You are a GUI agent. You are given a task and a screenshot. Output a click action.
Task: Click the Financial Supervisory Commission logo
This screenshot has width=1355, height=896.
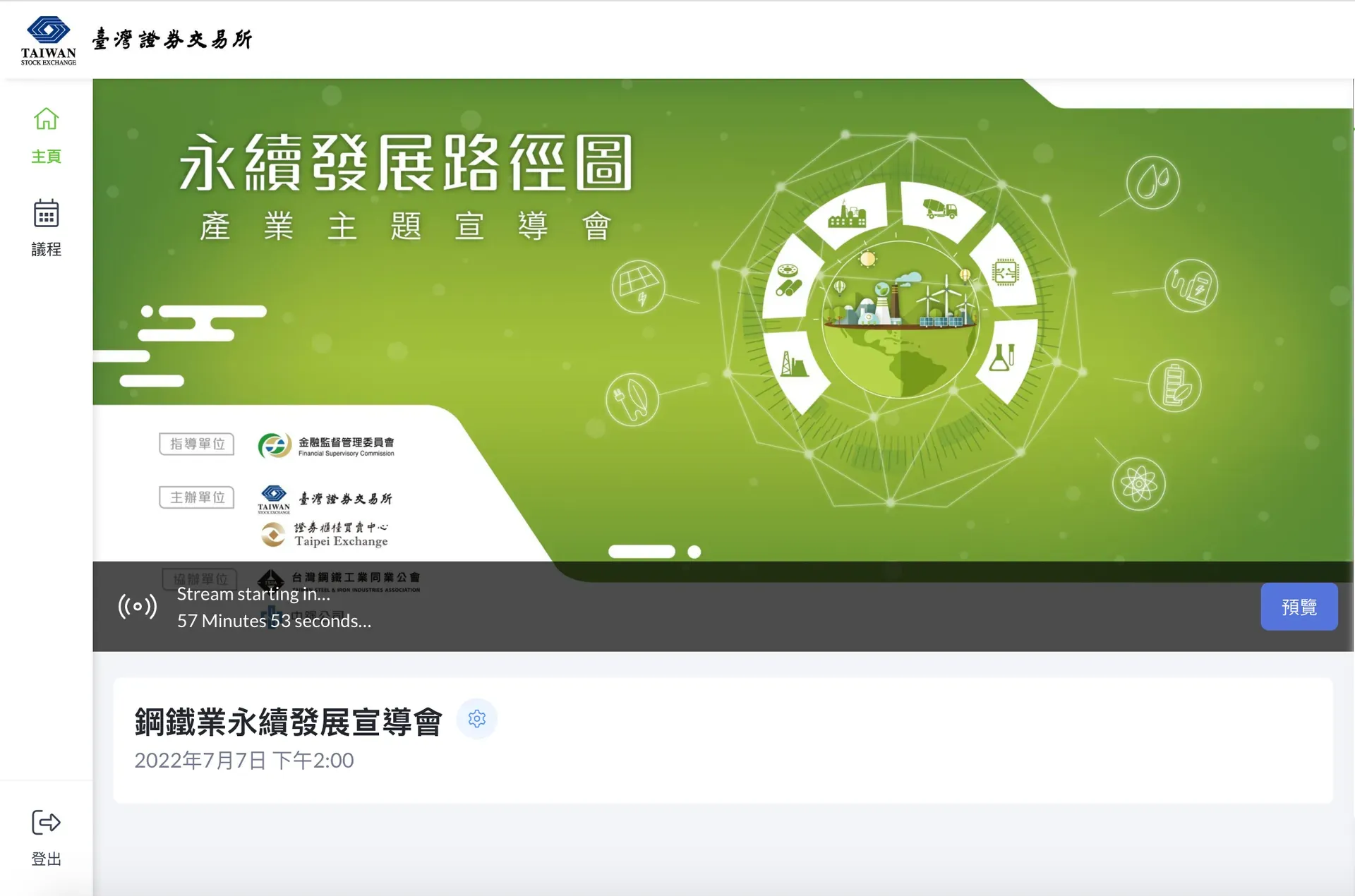pos(326,446)
